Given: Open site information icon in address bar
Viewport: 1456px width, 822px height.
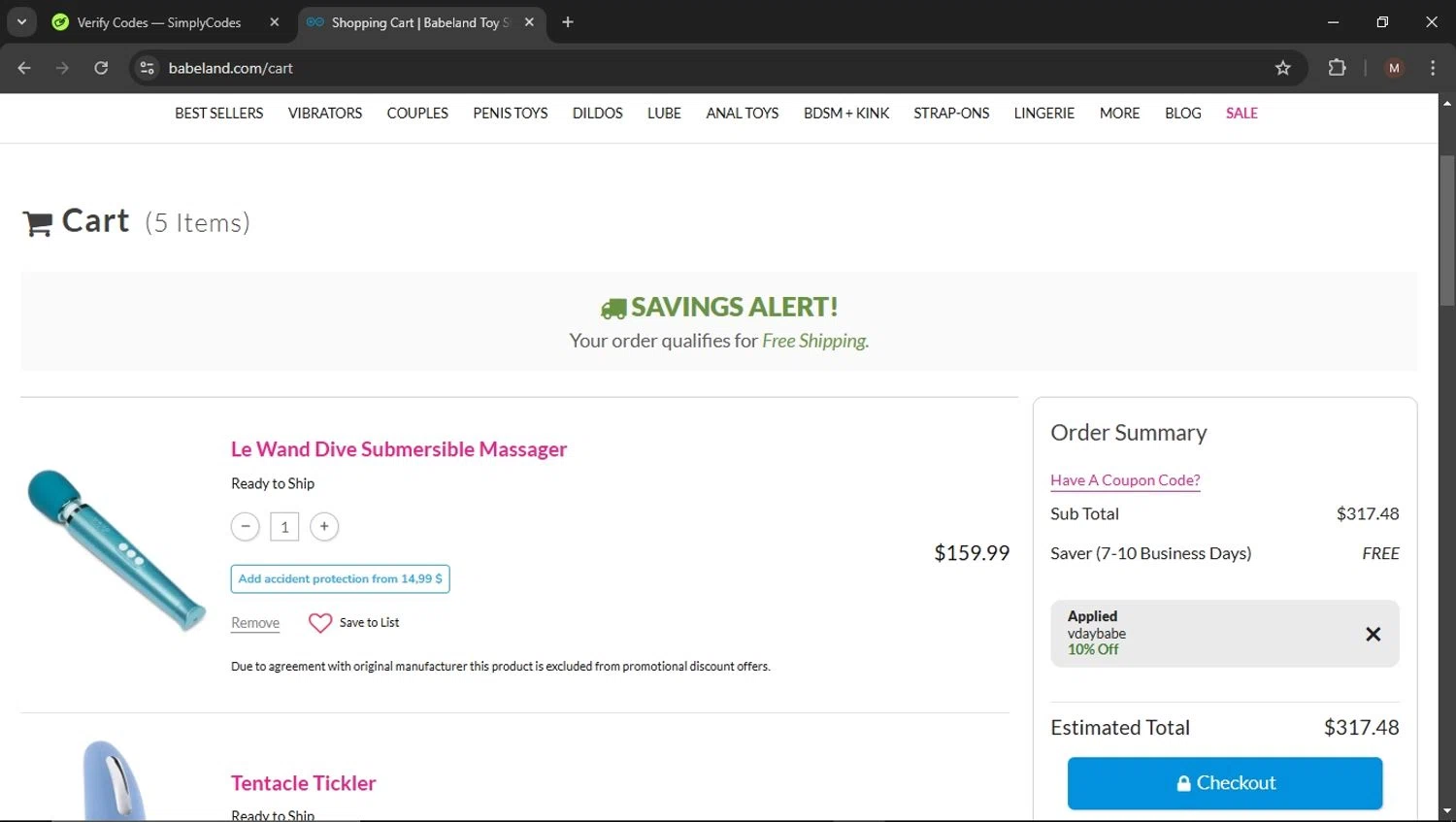Looking at the screenshot, I should (147, 68).
